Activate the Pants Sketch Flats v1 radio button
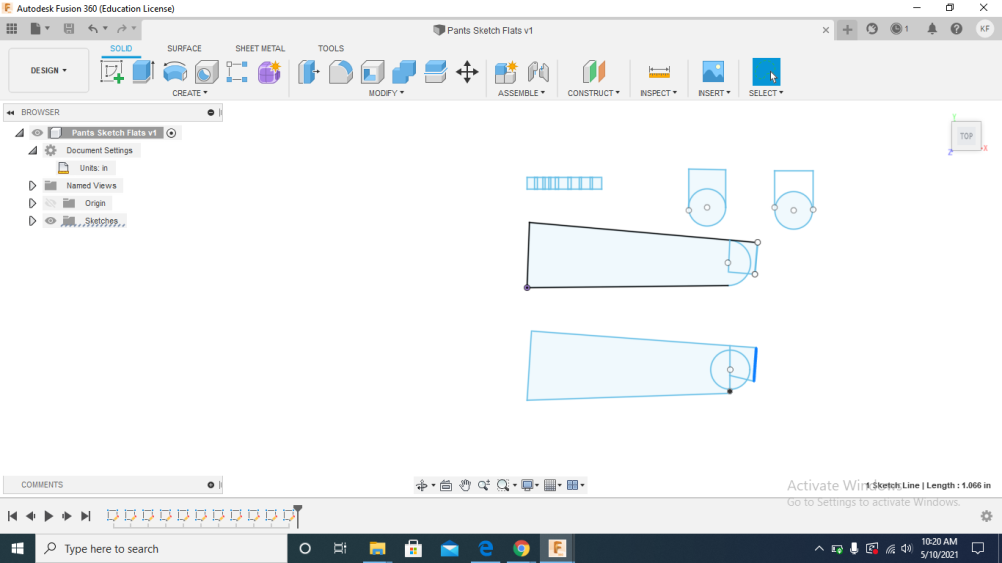The width and height of the screenshot is (1002, 563). click(x=171, y=133)
